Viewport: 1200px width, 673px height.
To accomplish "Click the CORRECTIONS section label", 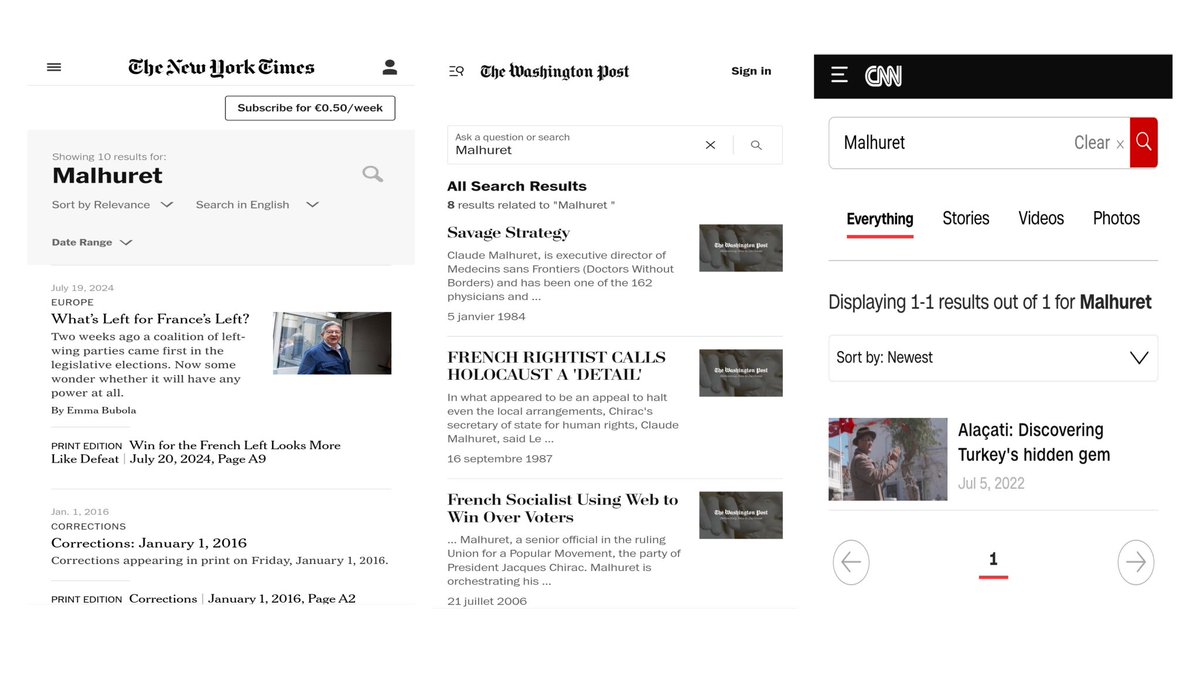I will pyautogui.click(x=89, y=526).
